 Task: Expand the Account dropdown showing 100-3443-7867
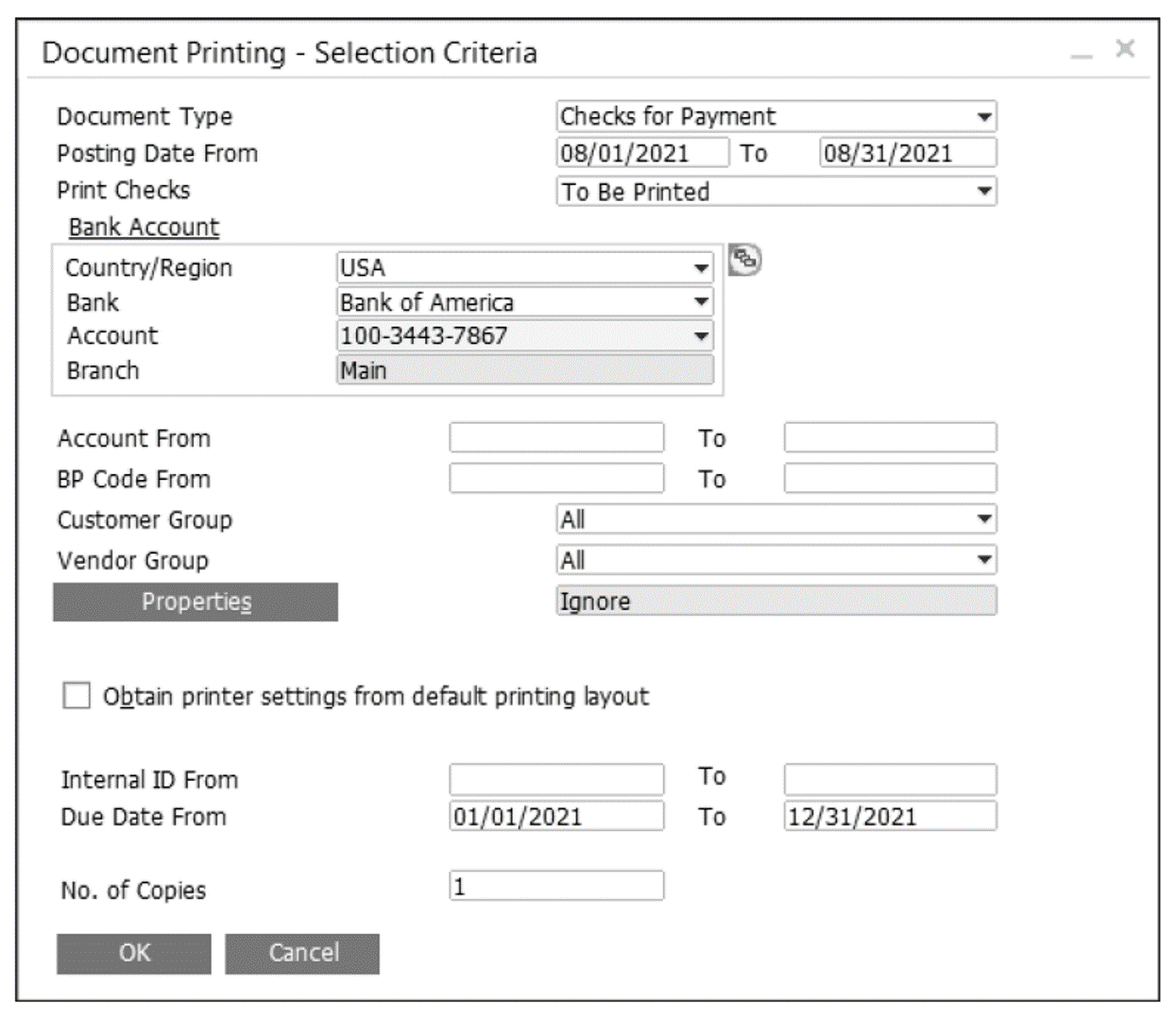pyautogui.click(x=700, y=335)
